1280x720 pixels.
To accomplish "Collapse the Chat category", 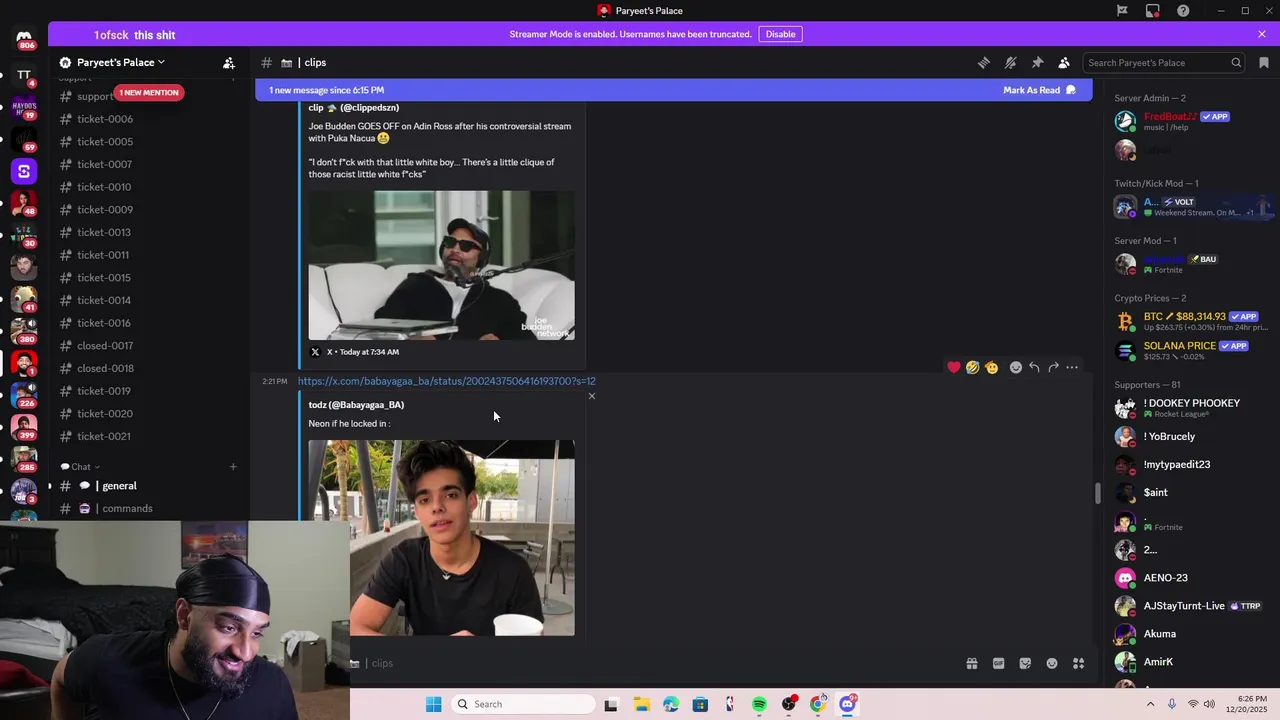I will pos(81,467).
